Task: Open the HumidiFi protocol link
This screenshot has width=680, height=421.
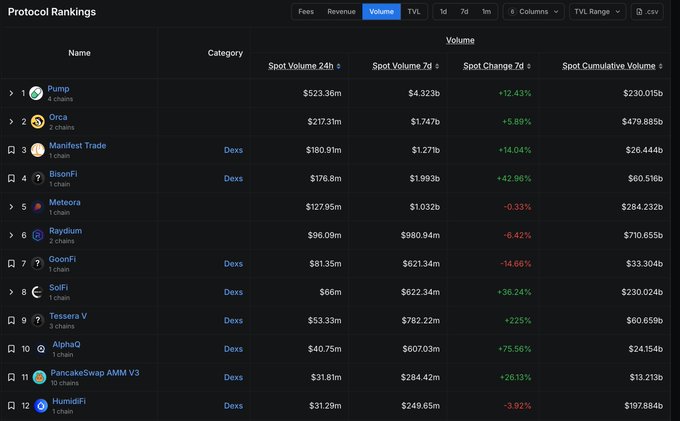Action: tap(69, 401)
